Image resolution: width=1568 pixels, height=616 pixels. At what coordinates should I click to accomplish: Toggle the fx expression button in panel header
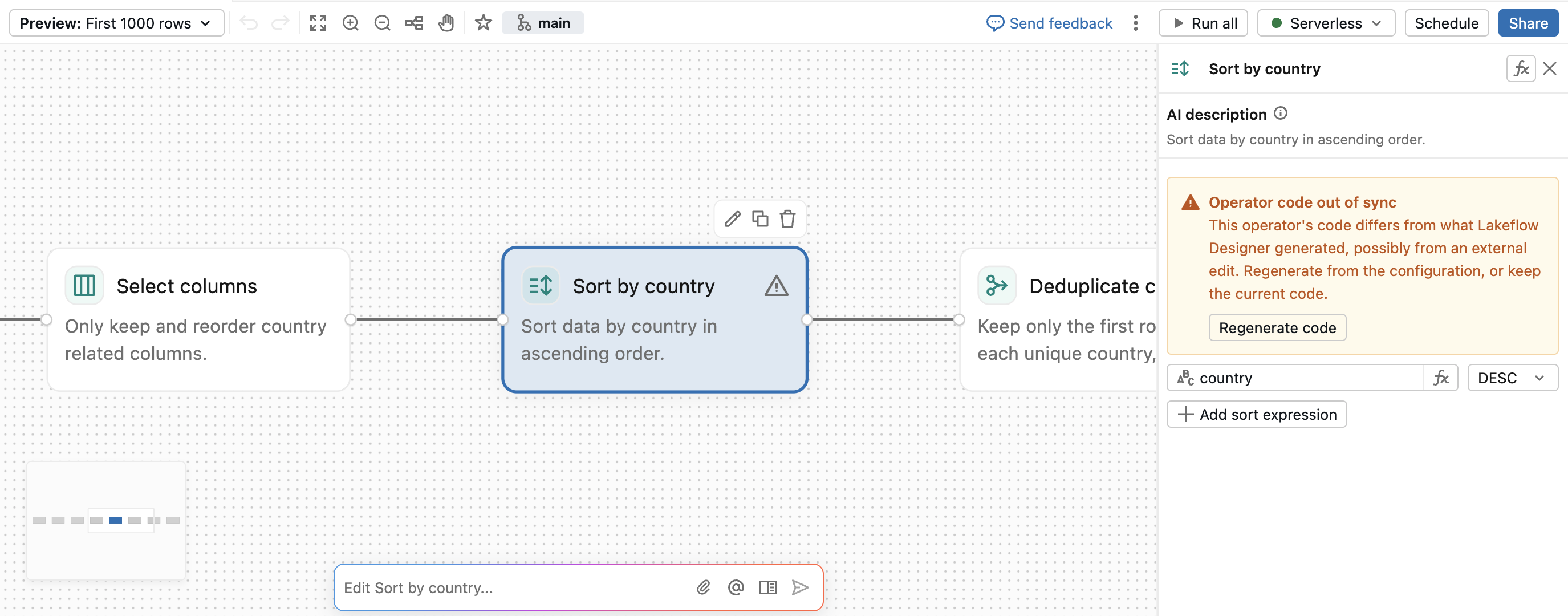click(1521, 69)
